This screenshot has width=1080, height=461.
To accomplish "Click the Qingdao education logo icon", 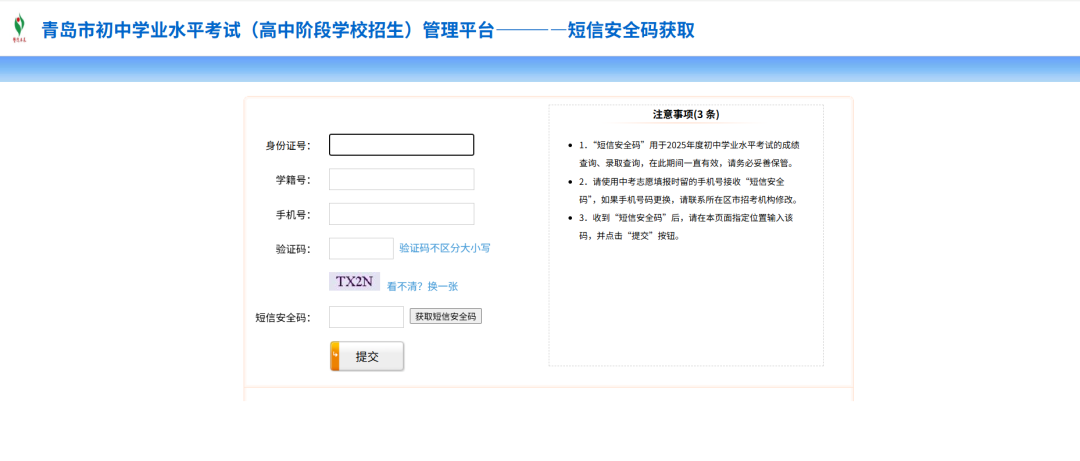I will pyautogui.click(x=21, y=29).
